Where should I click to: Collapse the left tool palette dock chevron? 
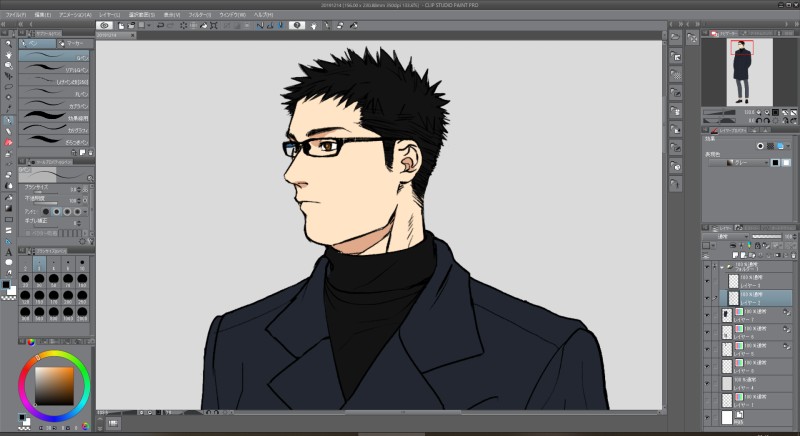point(4,24)
